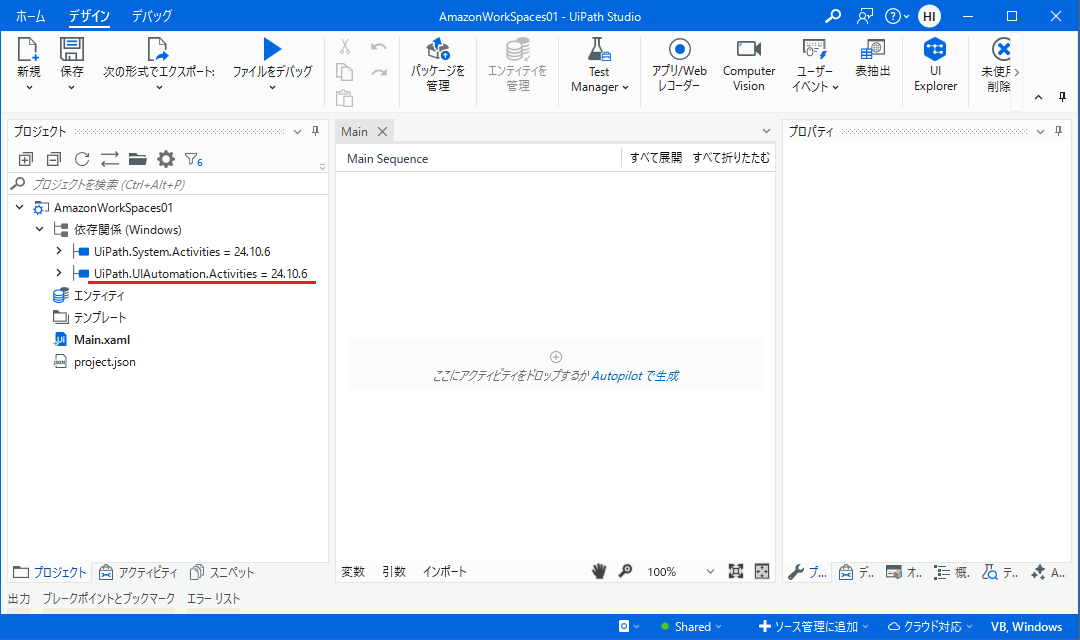Collapse all in Project panel toolbar

[54, 160]
